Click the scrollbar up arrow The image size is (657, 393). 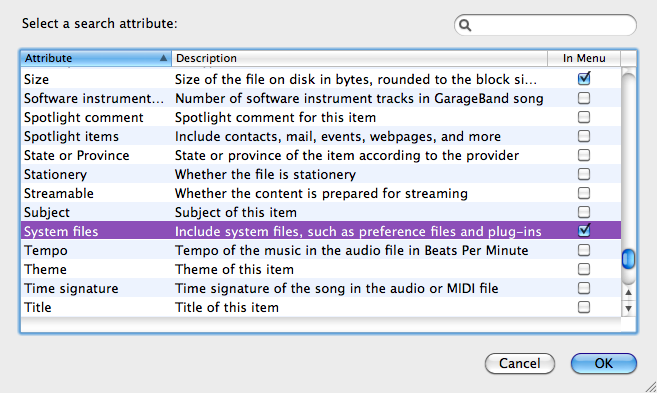point(628,292)
